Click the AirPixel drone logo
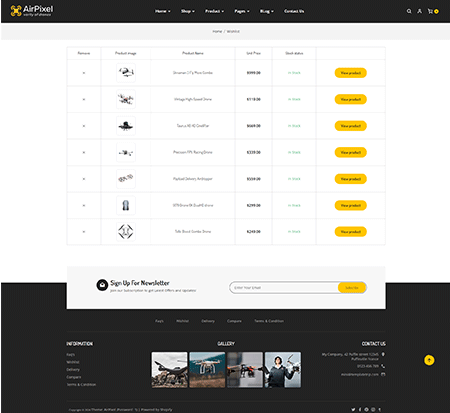450x413 pixels. pos(32,11)
